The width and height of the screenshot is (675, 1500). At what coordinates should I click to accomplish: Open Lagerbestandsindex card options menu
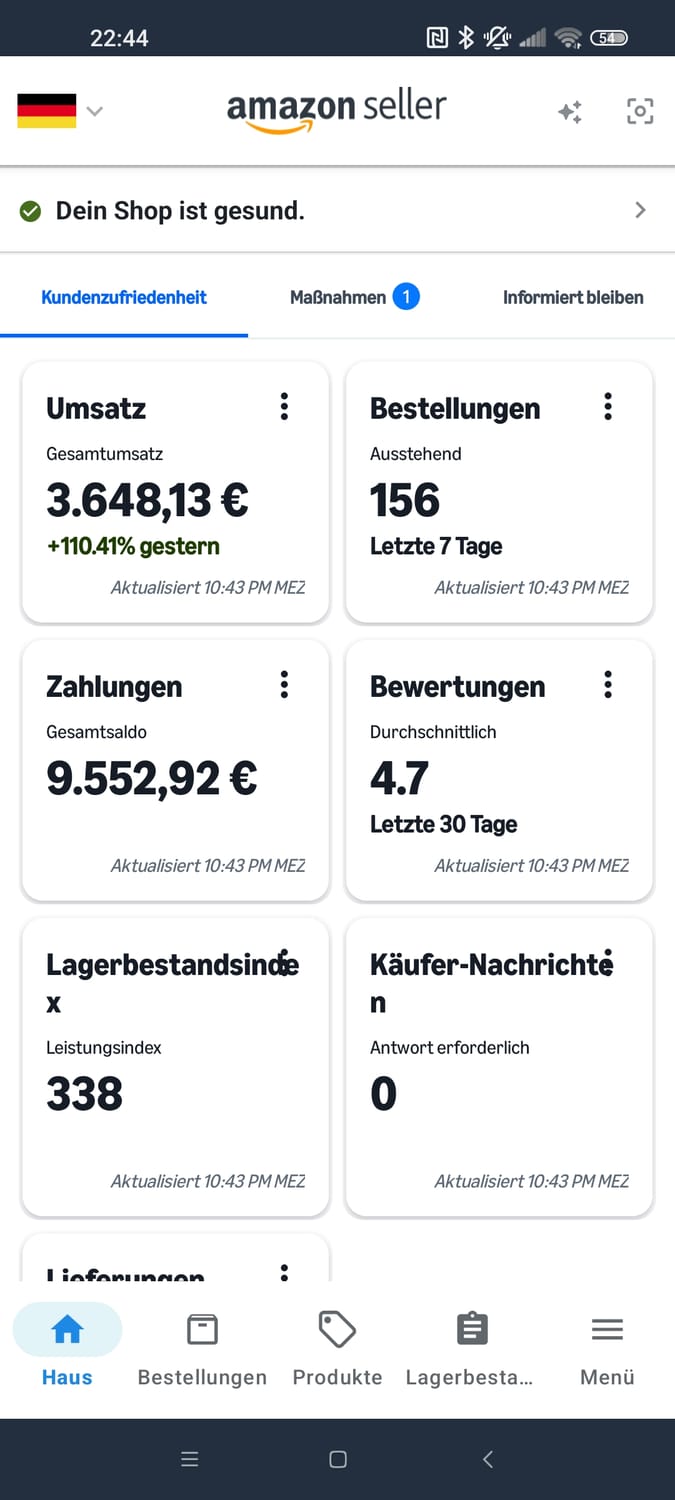click(x=285, y=962)
